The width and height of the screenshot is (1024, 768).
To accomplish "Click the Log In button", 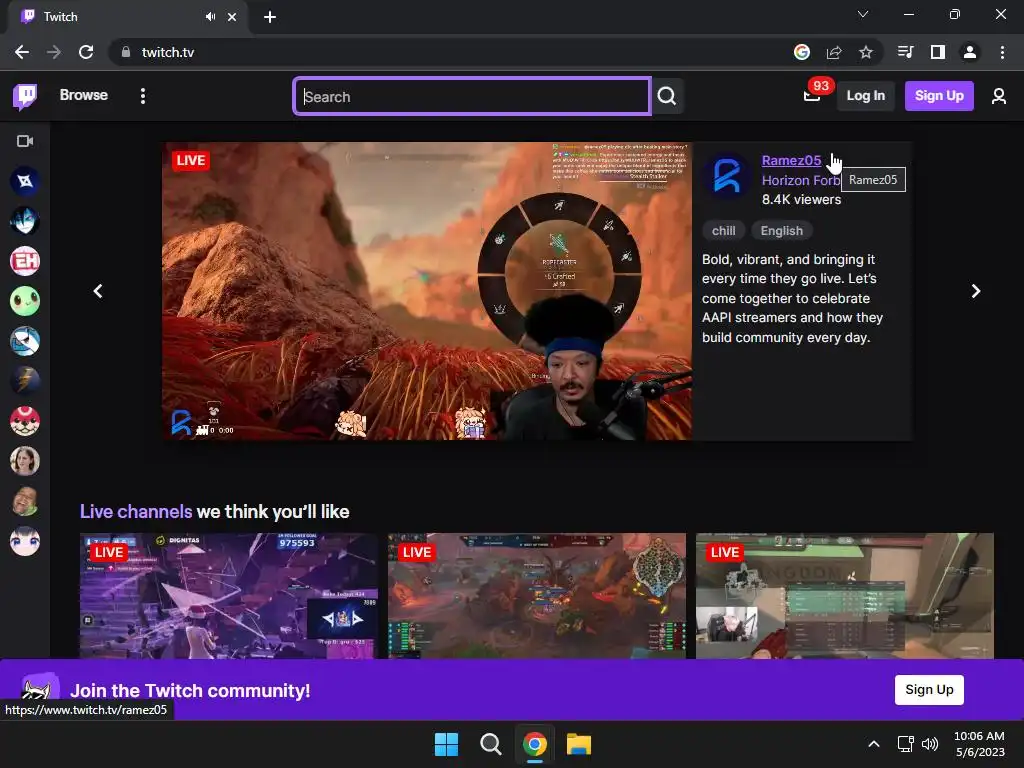I will pyautogui.click(x=865, y=96).
